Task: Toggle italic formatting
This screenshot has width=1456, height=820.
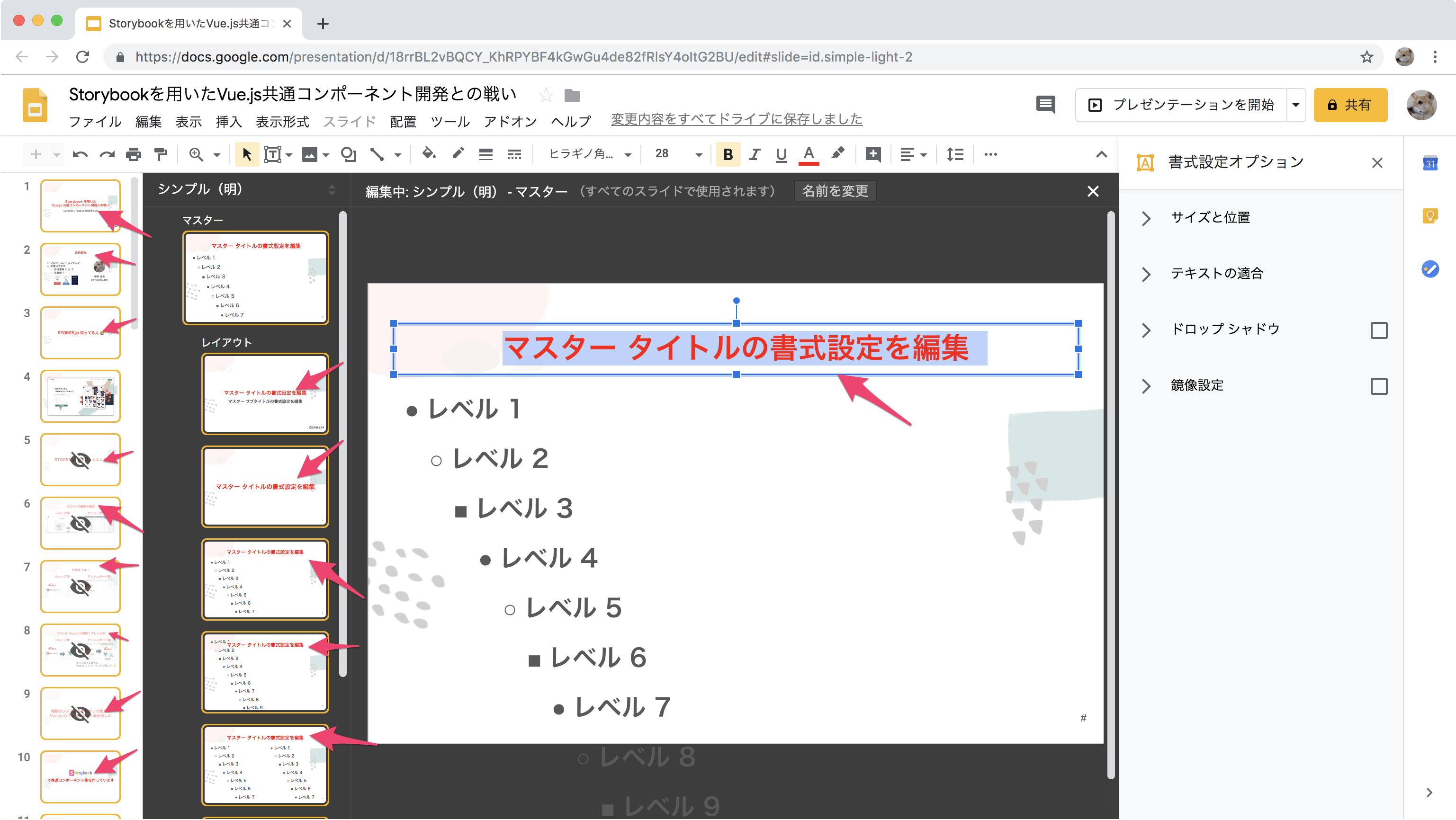Action: click(754, 154)
